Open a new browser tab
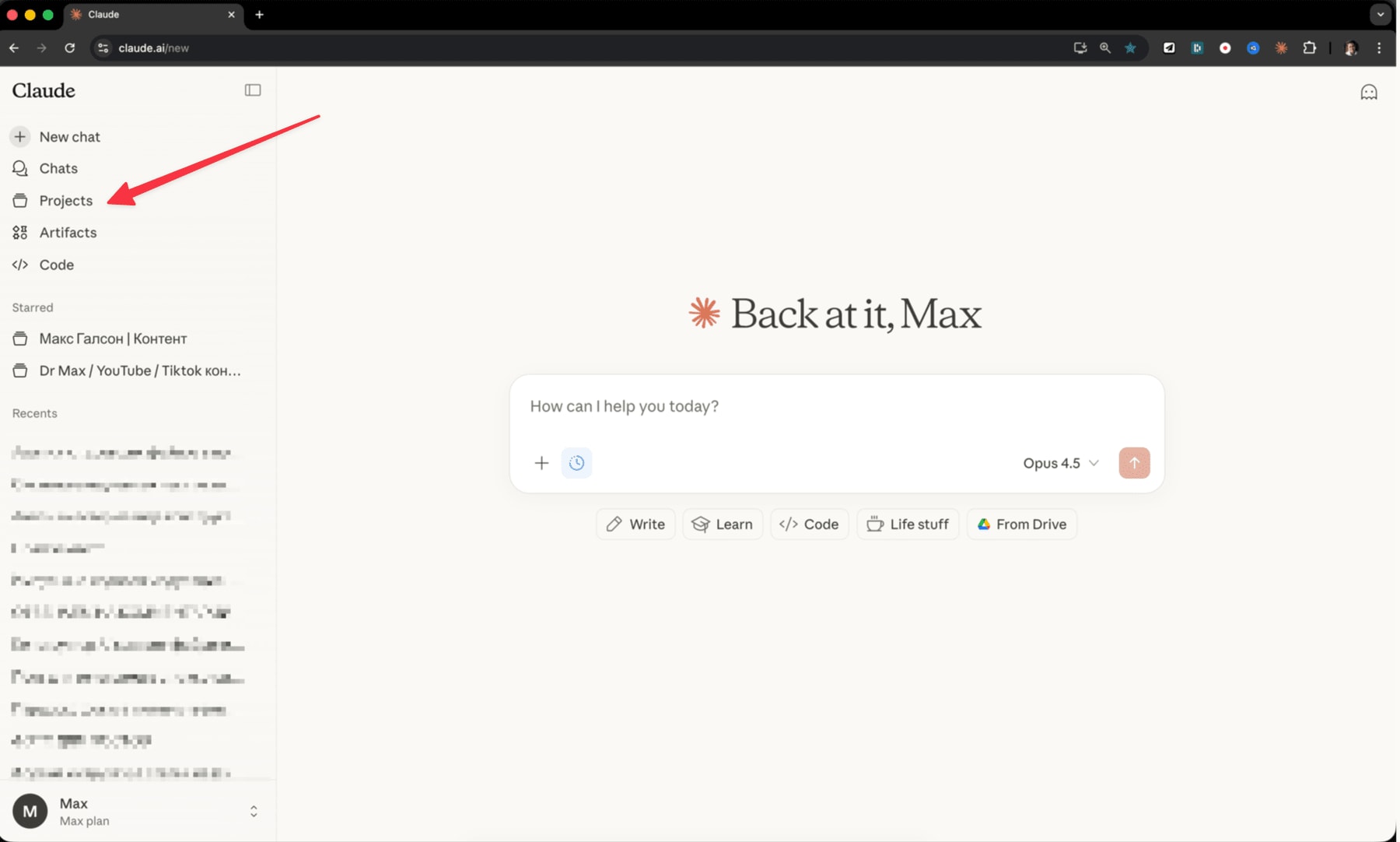The width and height of the screenshot is (1400, 842). 260,15
